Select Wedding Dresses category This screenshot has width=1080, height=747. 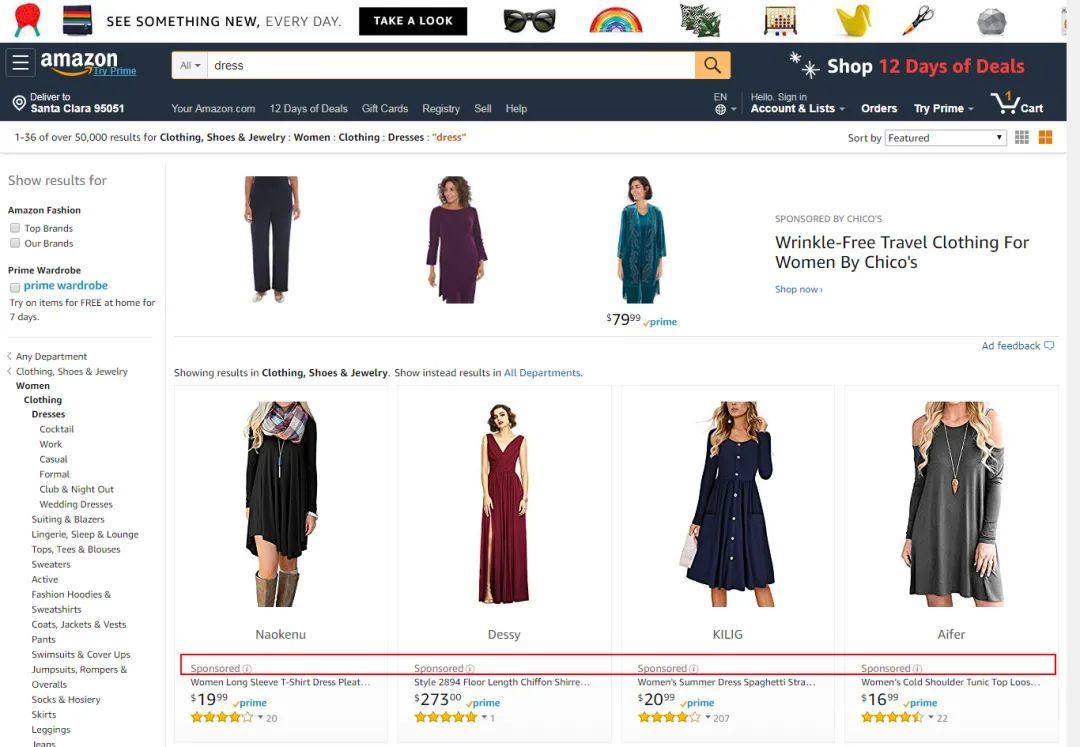click(x=76, y=505)
